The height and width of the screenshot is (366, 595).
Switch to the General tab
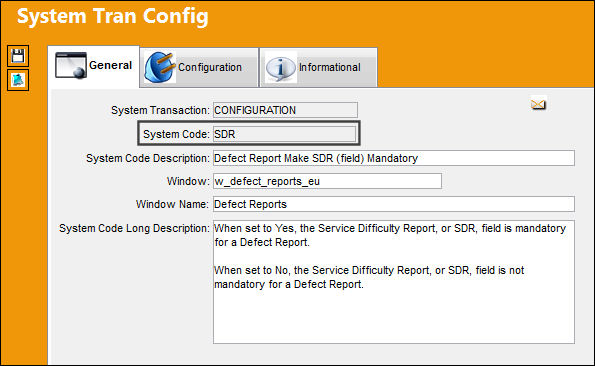(x=94, y=66)
